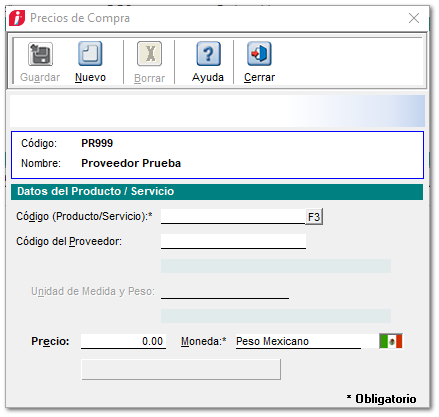Click the gray box below Unidad de Medida
The image size is (439, 417).
[x=276, y=316]
